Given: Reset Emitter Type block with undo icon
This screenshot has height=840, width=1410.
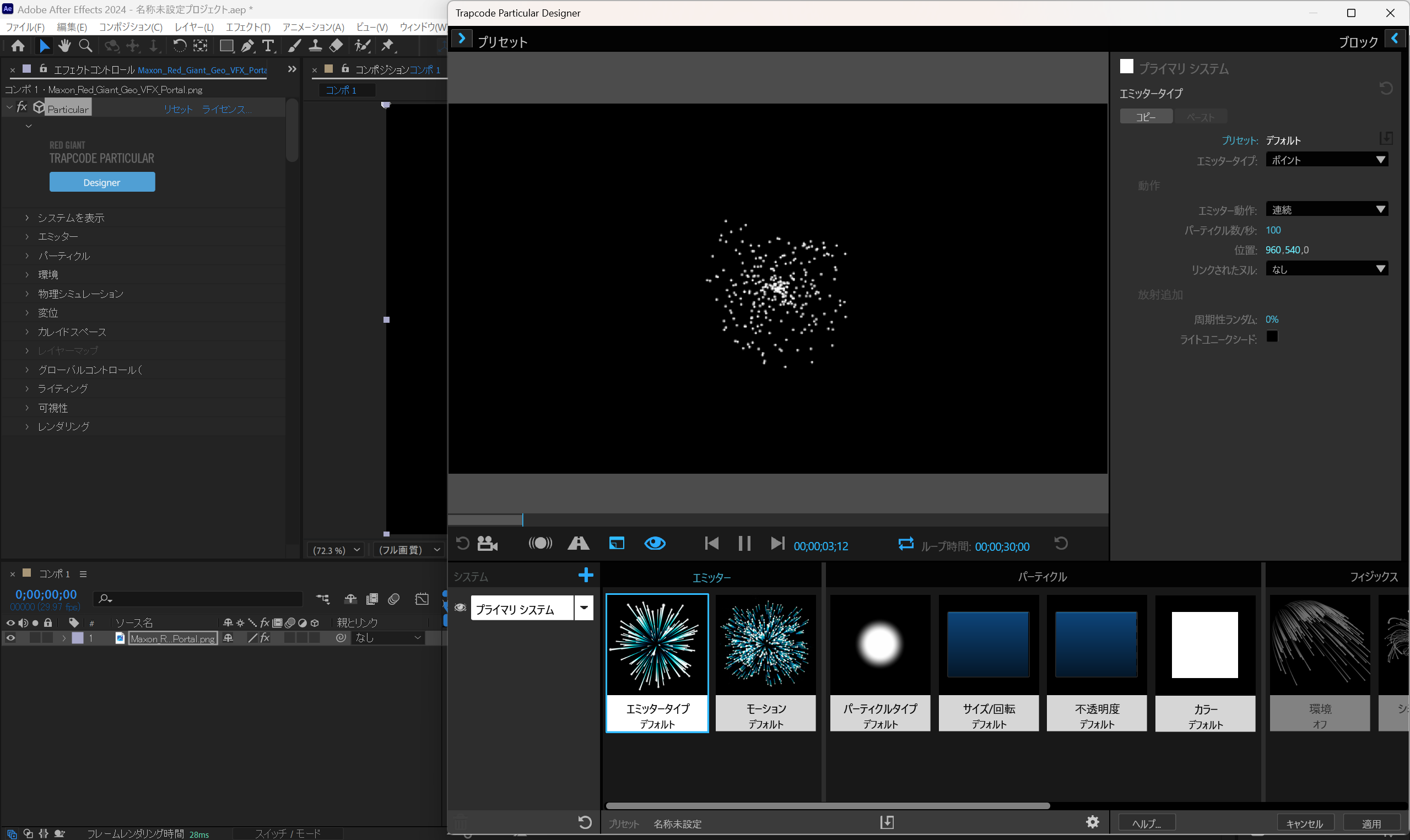Looking at the screenshot, I should click(1386, 88).
